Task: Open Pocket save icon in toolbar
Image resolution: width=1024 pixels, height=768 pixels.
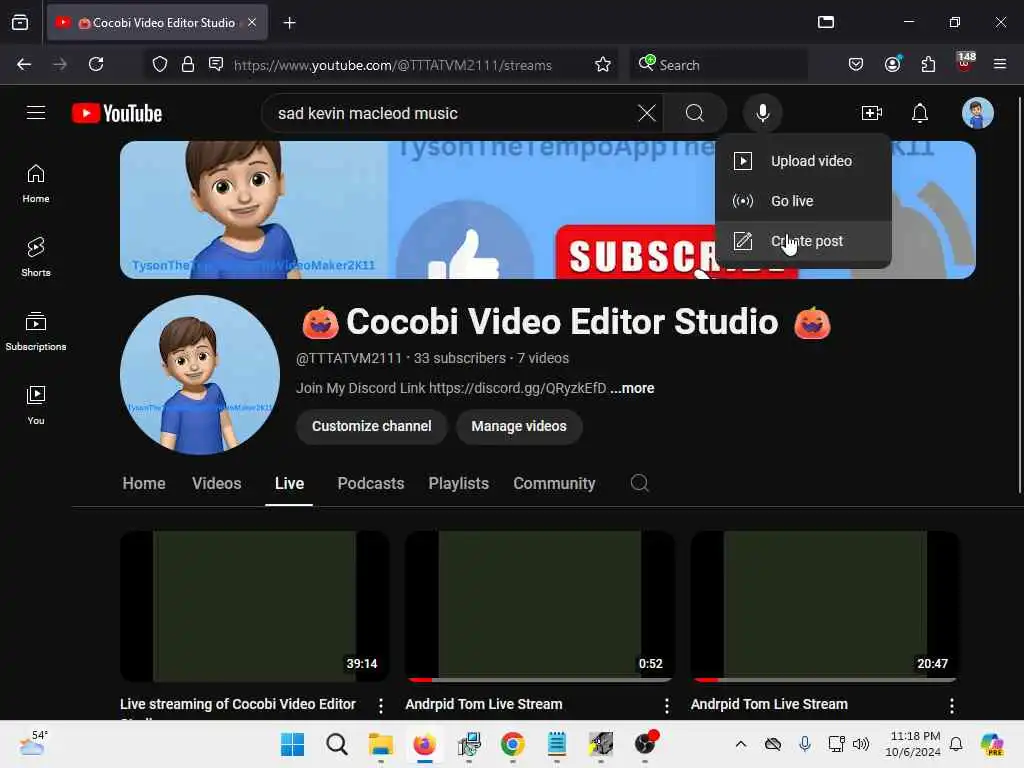Action: [856, 64]
